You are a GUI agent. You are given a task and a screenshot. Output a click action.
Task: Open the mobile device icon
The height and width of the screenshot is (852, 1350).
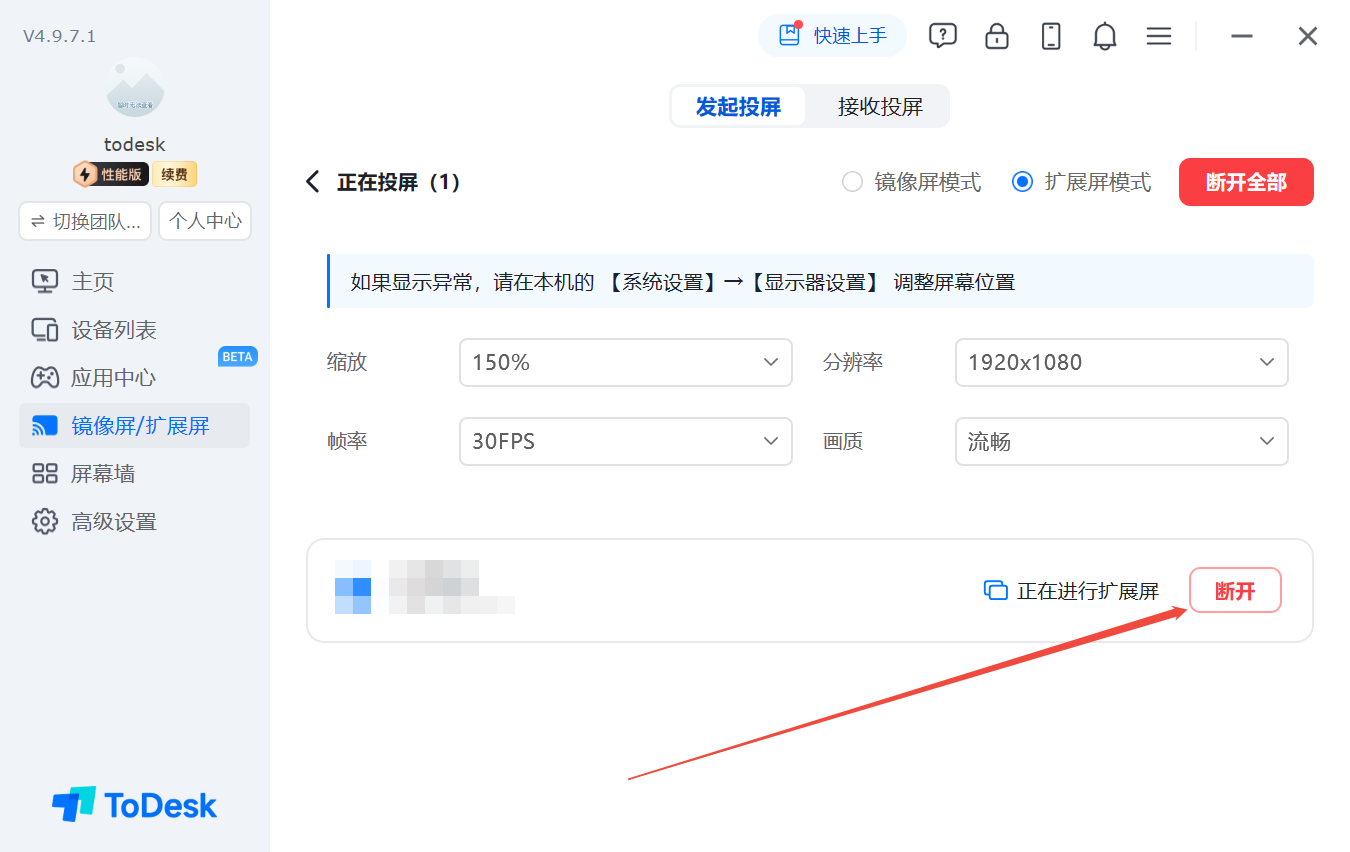coord(1050,36)
